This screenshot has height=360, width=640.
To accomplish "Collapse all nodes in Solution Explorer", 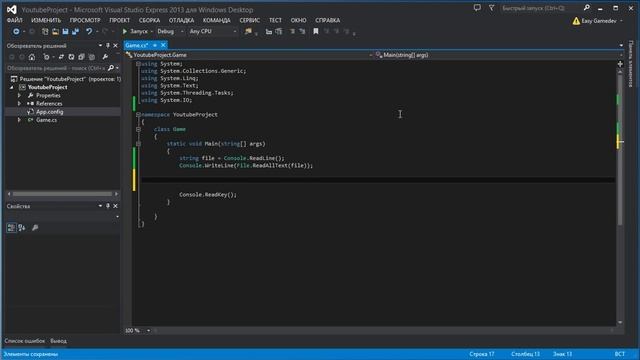I will pos(81,57).
